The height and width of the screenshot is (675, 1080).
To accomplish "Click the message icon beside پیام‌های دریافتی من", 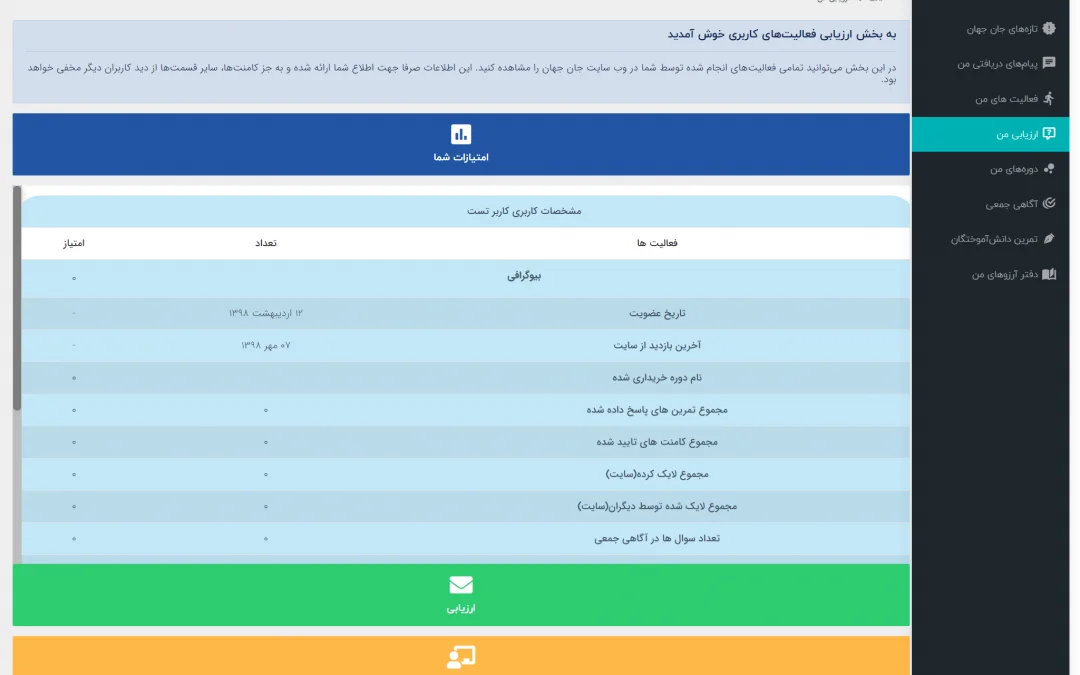I will [1048, 63].
